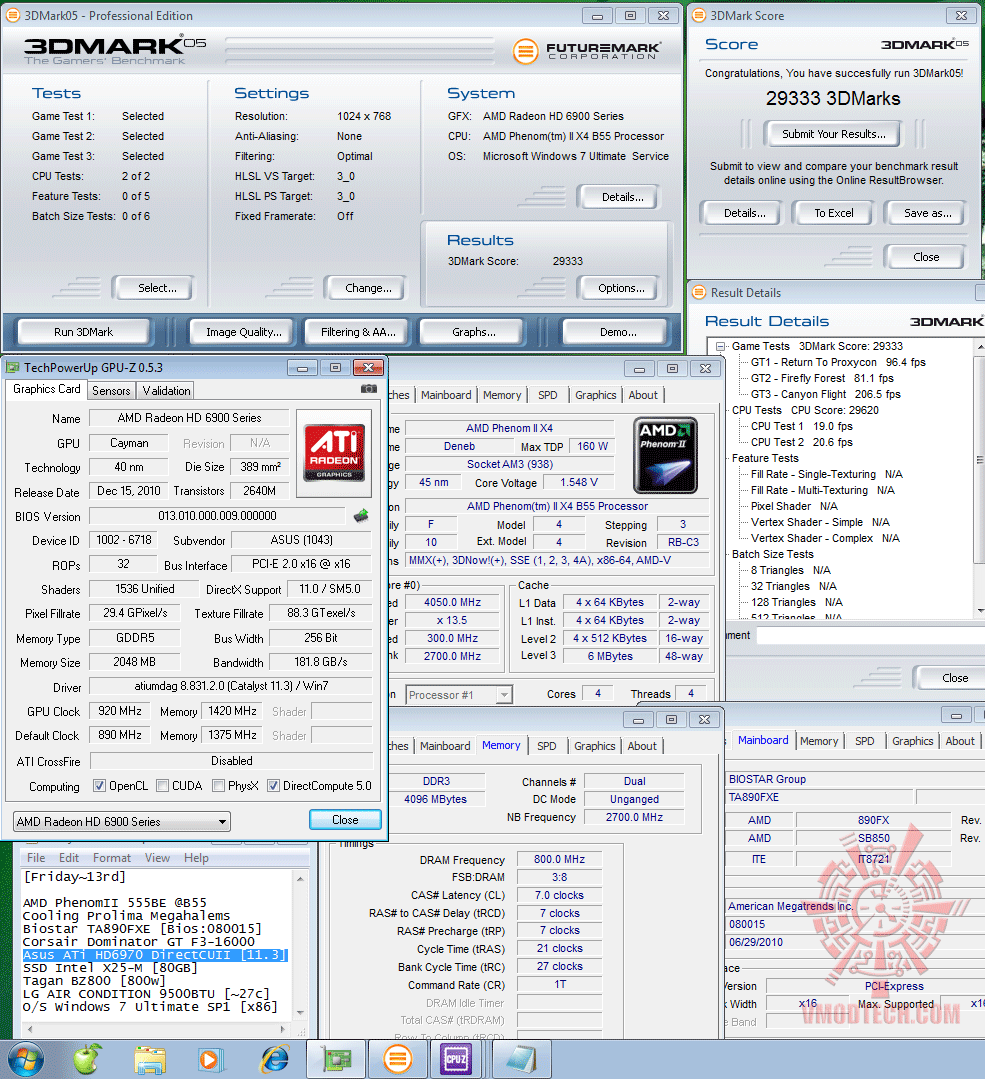Screen dimensions: 985x1079
Task: Open Notepad View menu
Action: (x=157, y=858)
